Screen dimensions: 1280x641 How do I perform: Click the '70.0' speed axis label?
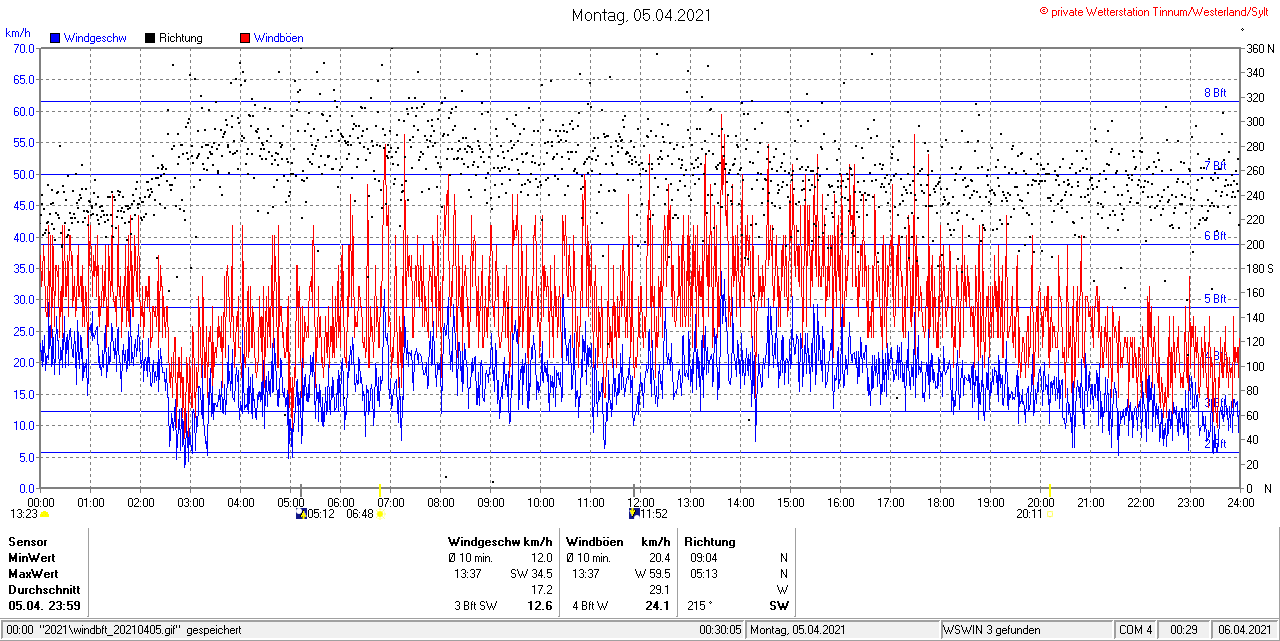pyautogui.click(x=24, y=48)
